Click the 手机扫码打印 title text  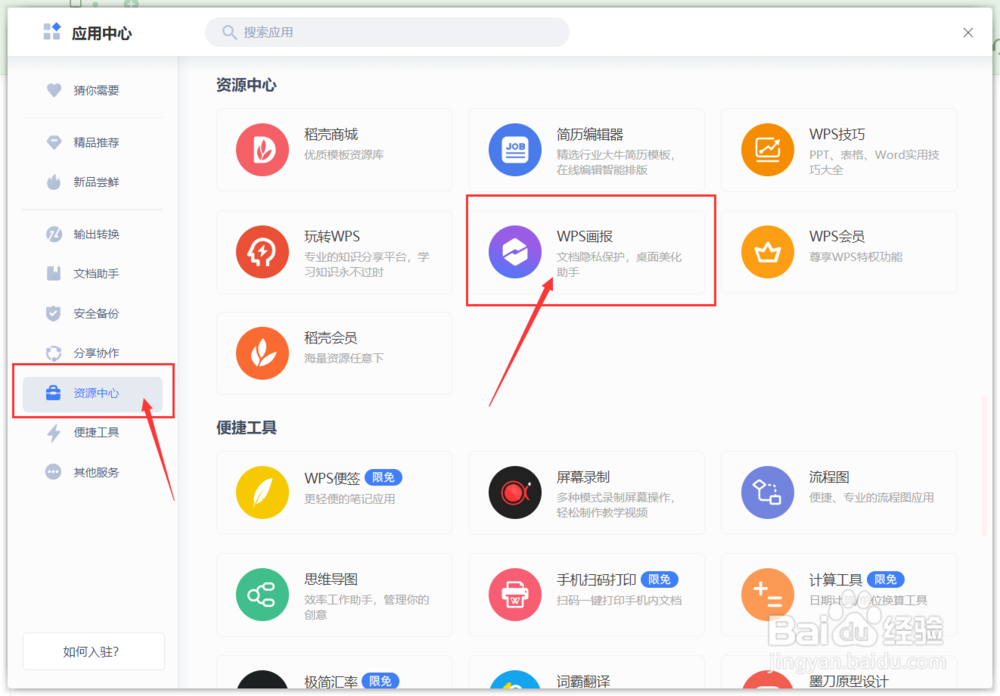596,579
